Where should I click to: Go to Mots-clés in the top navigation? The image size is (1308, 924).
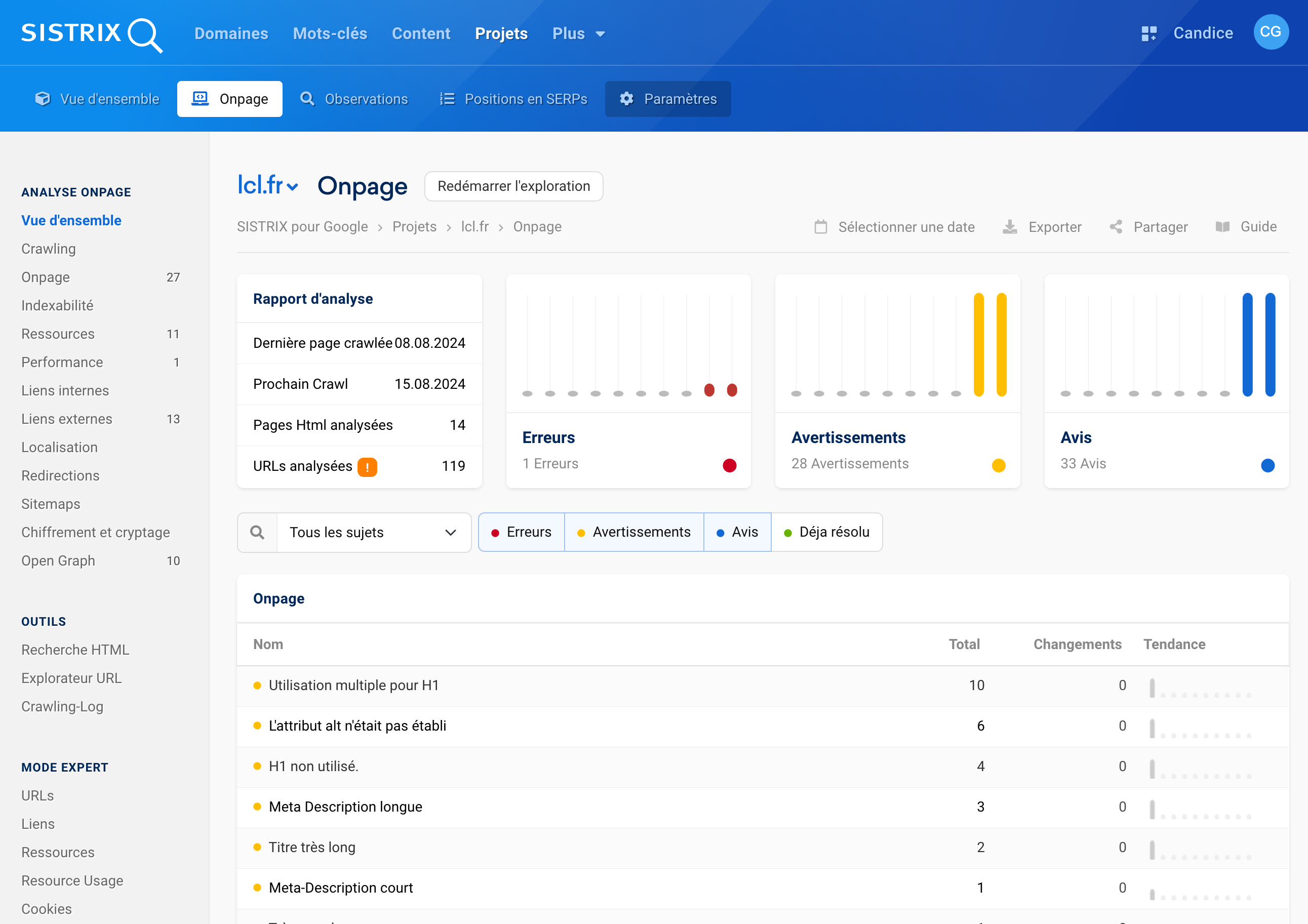coord(330,33)
